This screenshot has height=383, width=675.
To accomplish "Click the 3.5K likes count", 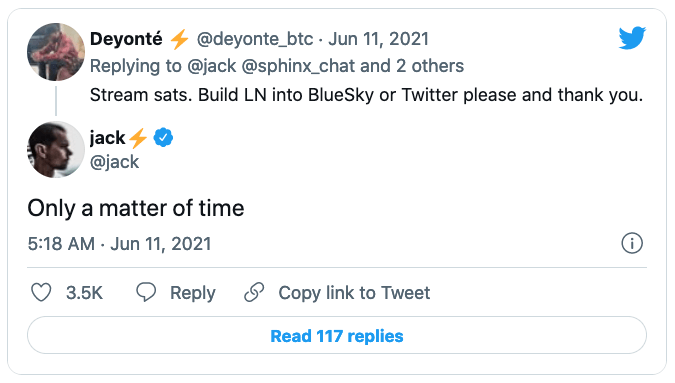I will (84, 293).
